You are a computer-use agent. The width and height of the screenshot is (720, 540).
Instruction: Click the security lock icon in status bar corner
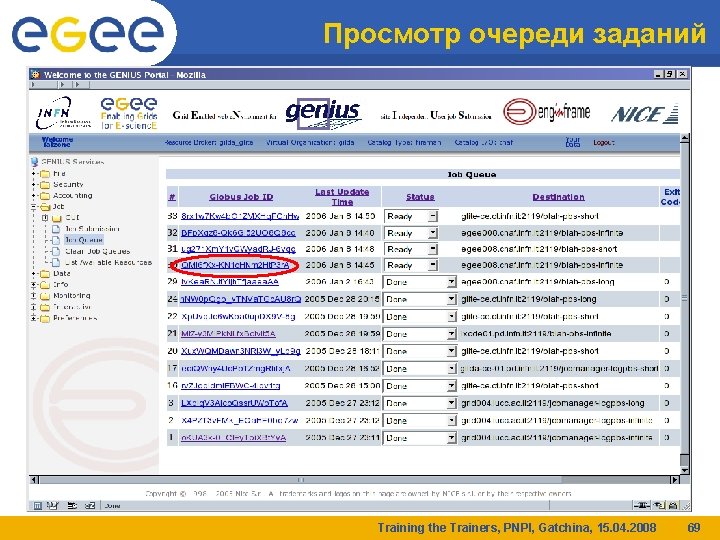click(674, 506)
